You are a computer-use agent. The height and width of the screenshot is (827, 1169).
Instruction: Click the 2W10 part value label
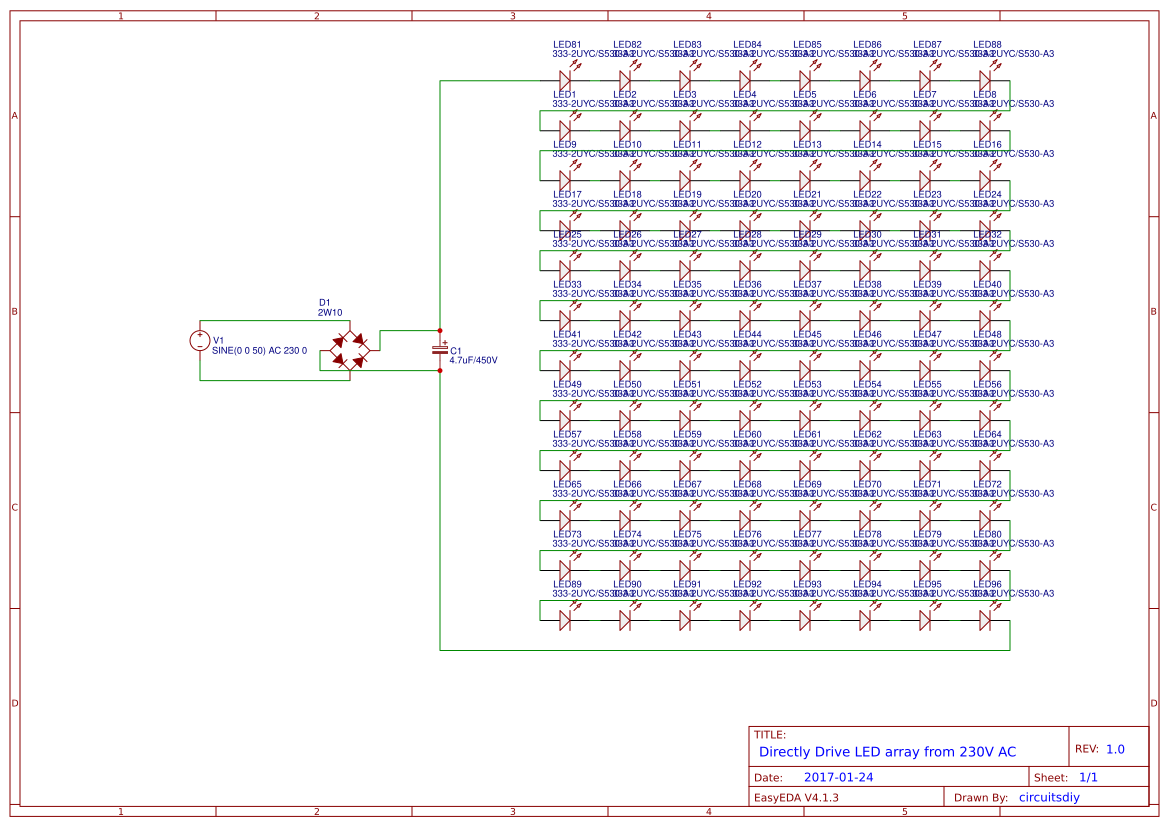tap(330, 313)
